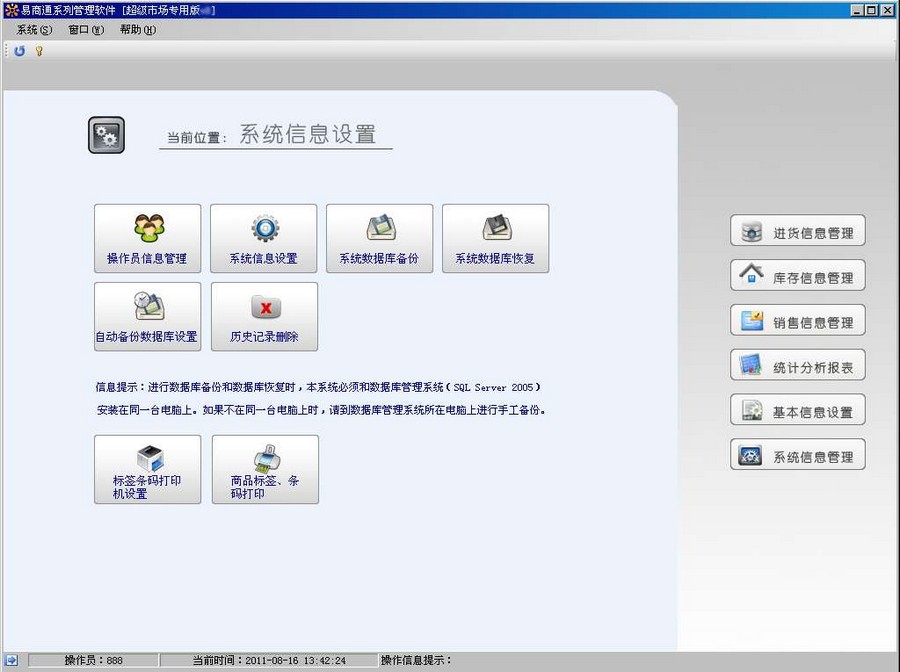Open 标签条码打印机设置 printer settings
The width and height of the screenshot is (900, 672).
147,469
